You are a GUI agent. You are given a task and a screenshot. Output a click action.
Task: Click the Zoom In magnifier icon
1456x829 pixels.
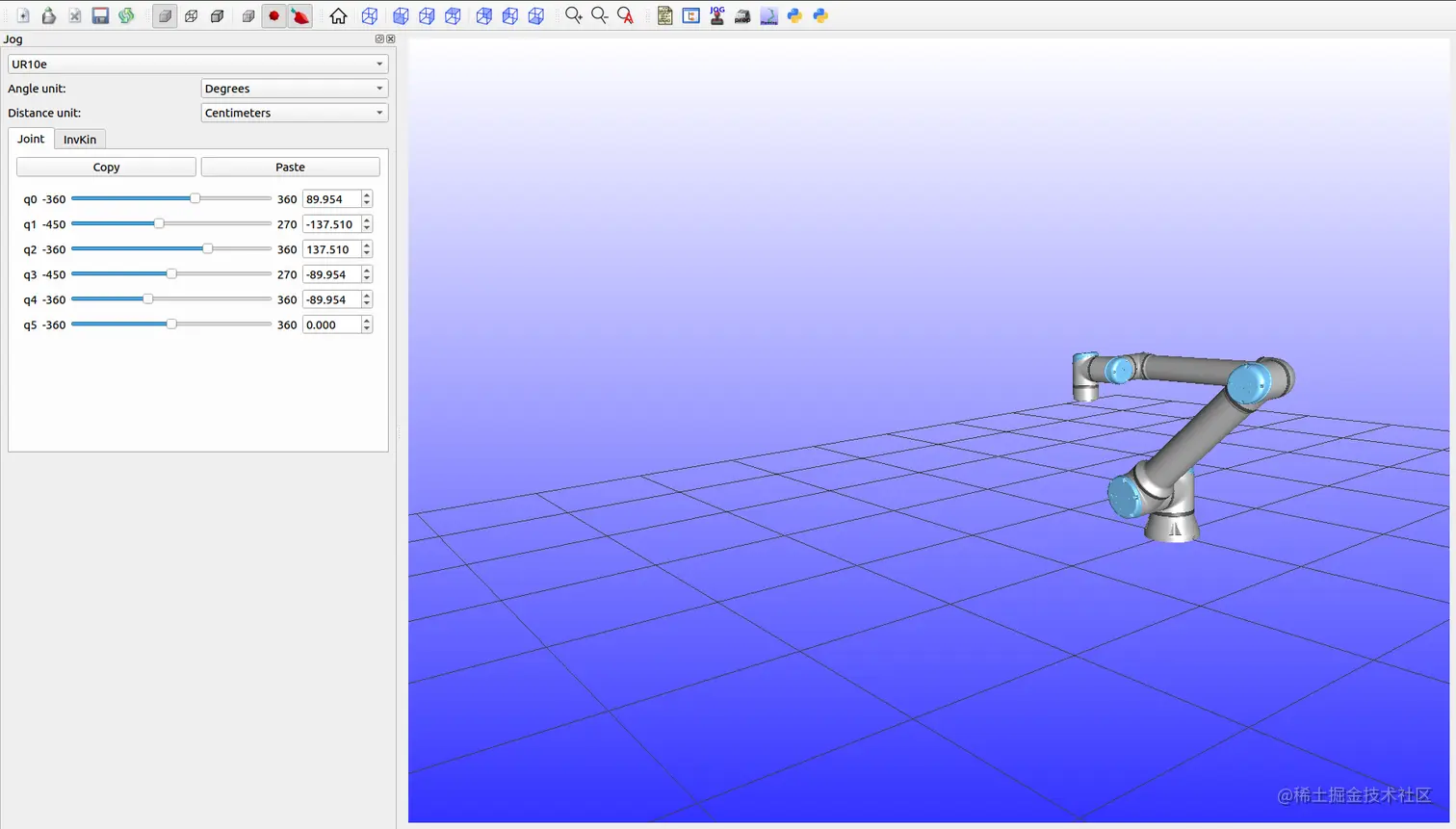coord(573,15)
